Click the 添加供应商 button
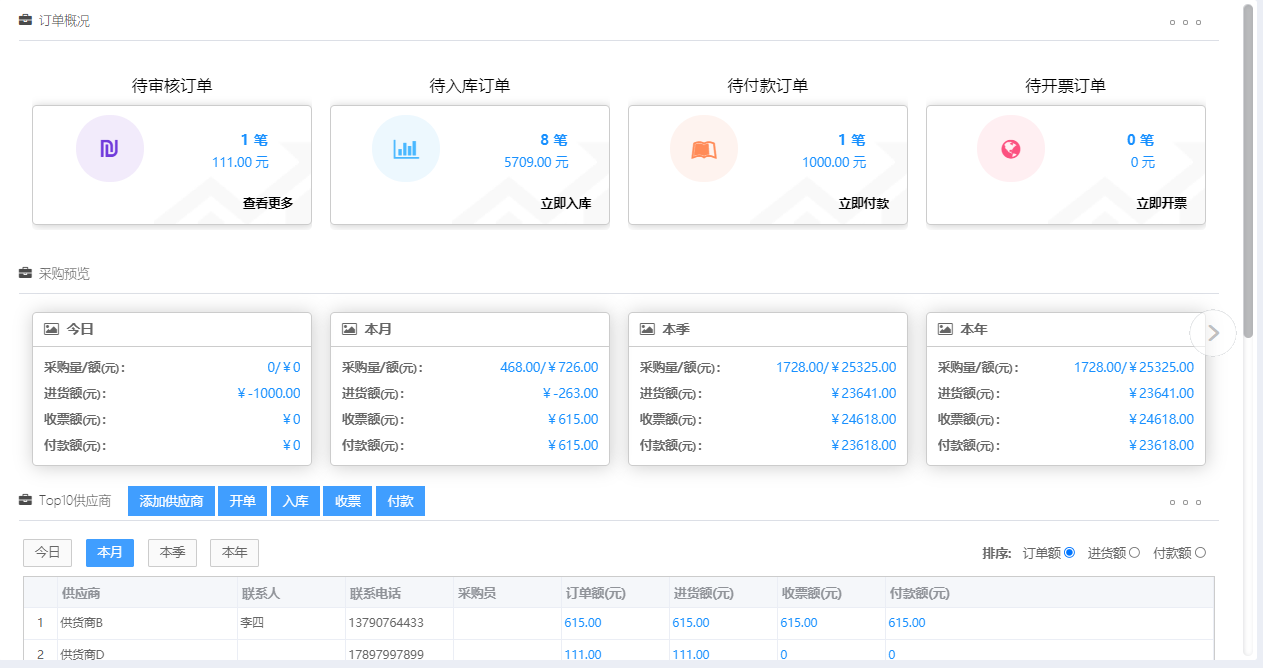1263x668 pixels. 171,501
